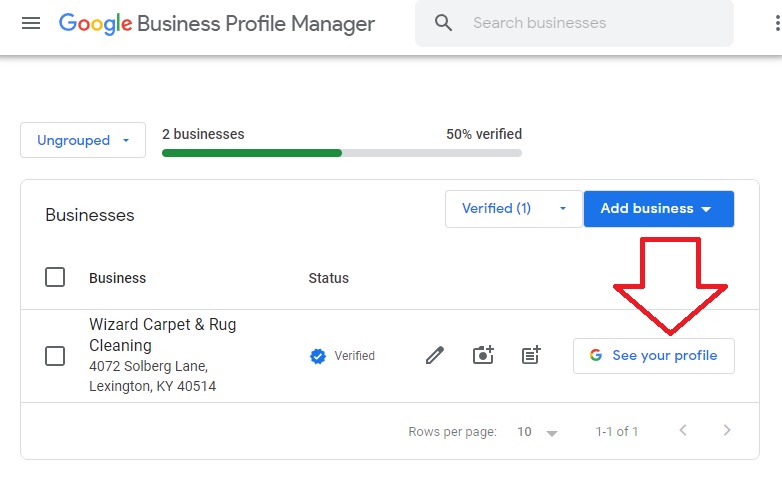Click the Add business button
The width and height of the screenshot is (782, 492).
[x=658, y=209]
